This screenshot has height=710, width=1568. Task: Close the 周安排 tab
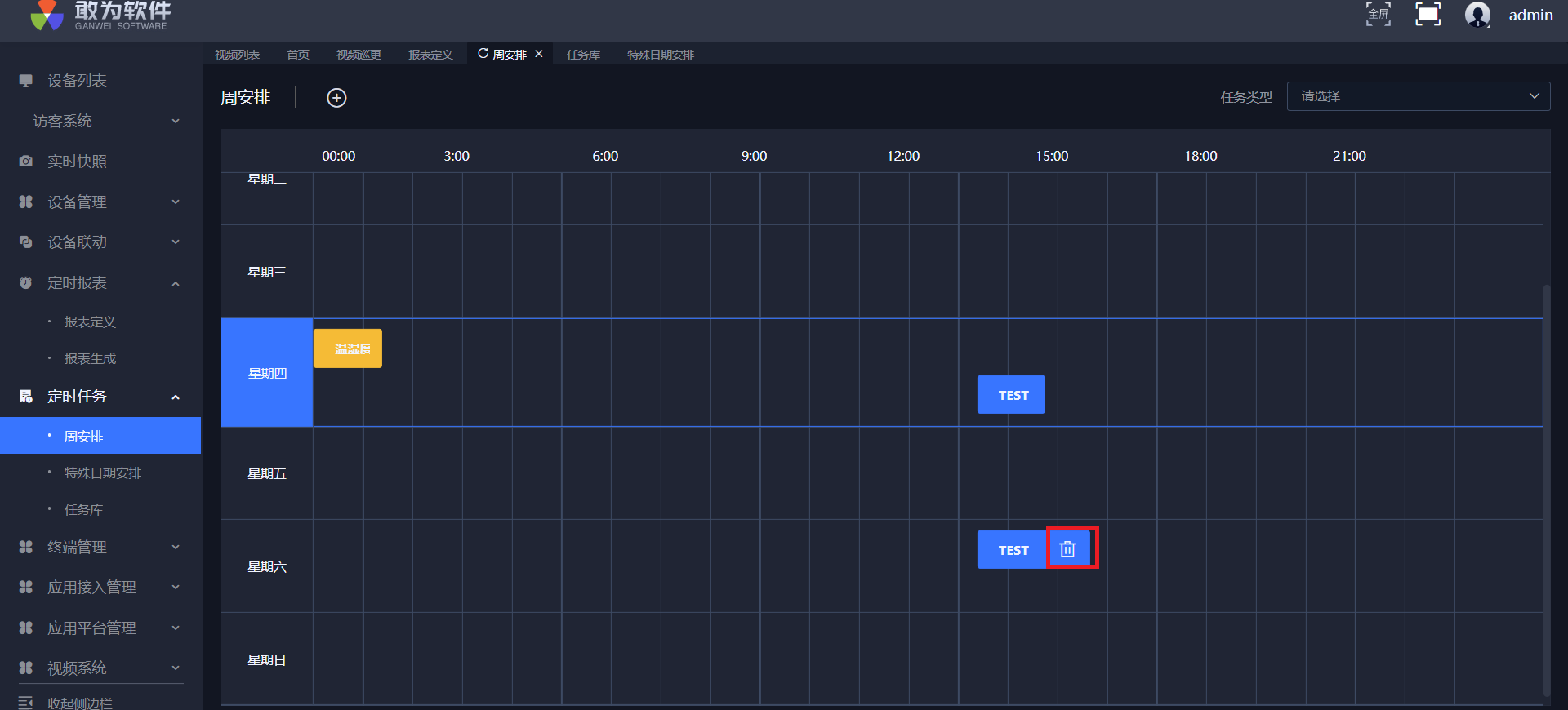pos(539,54)
